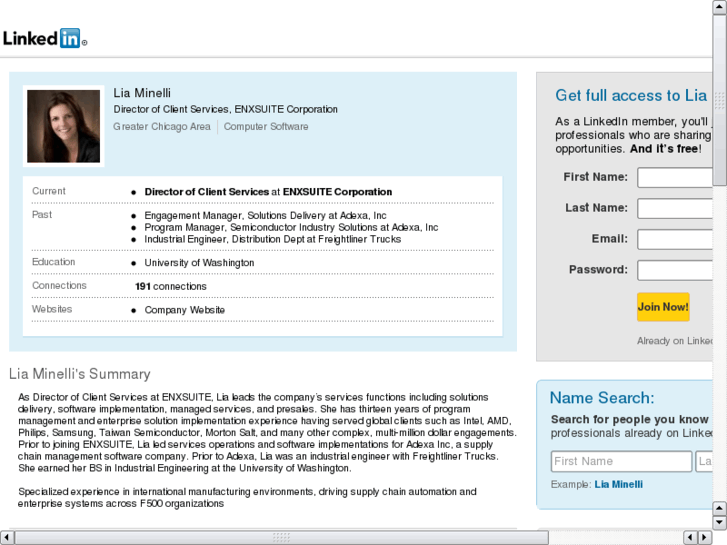The image size is (727, 545).
Task: Focus the Password signup field
Action: [675, 270]
